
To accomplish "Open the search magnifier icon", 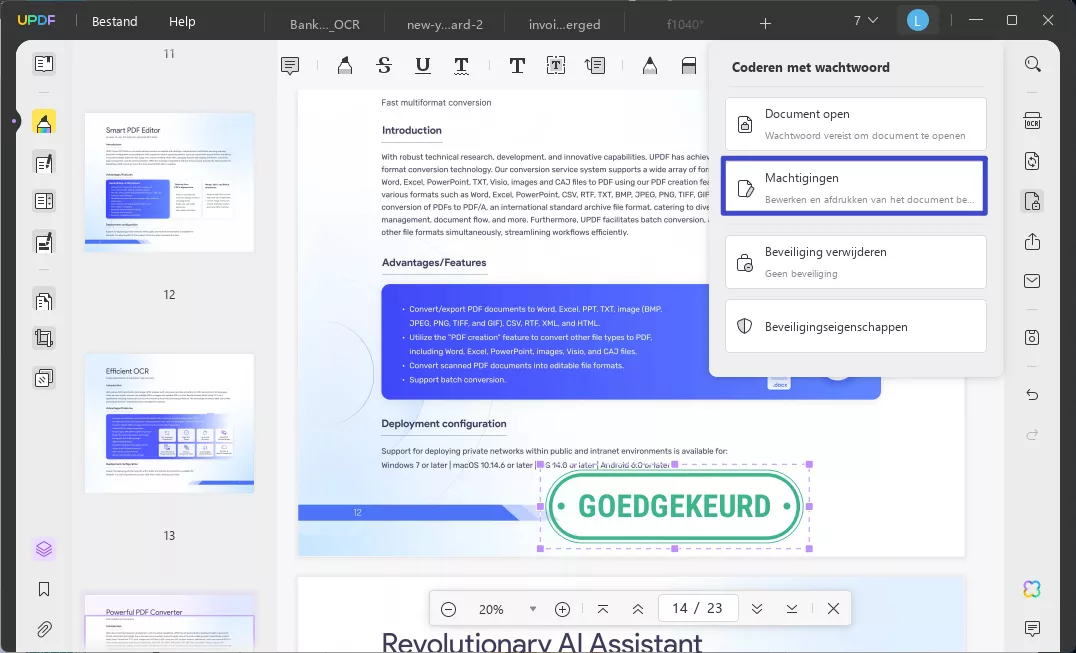I will 1032,64.
